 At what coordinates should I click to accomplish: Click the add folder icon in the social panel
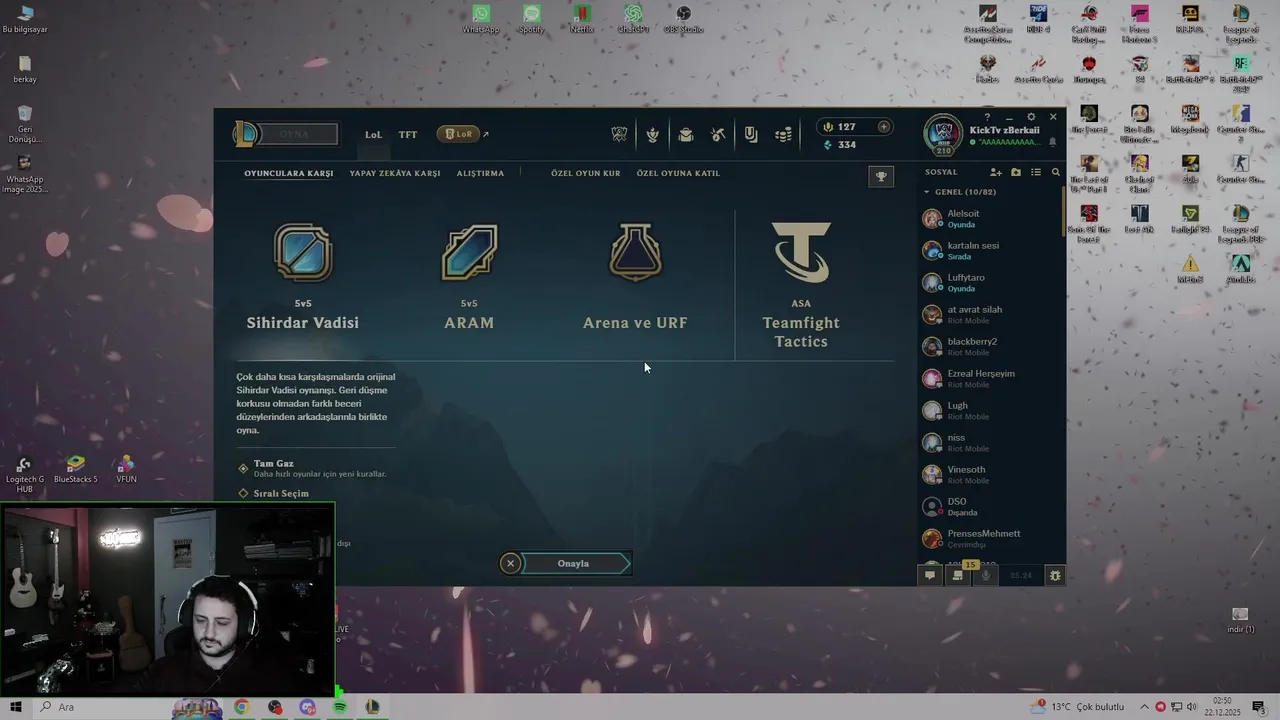coord(1016,172)
